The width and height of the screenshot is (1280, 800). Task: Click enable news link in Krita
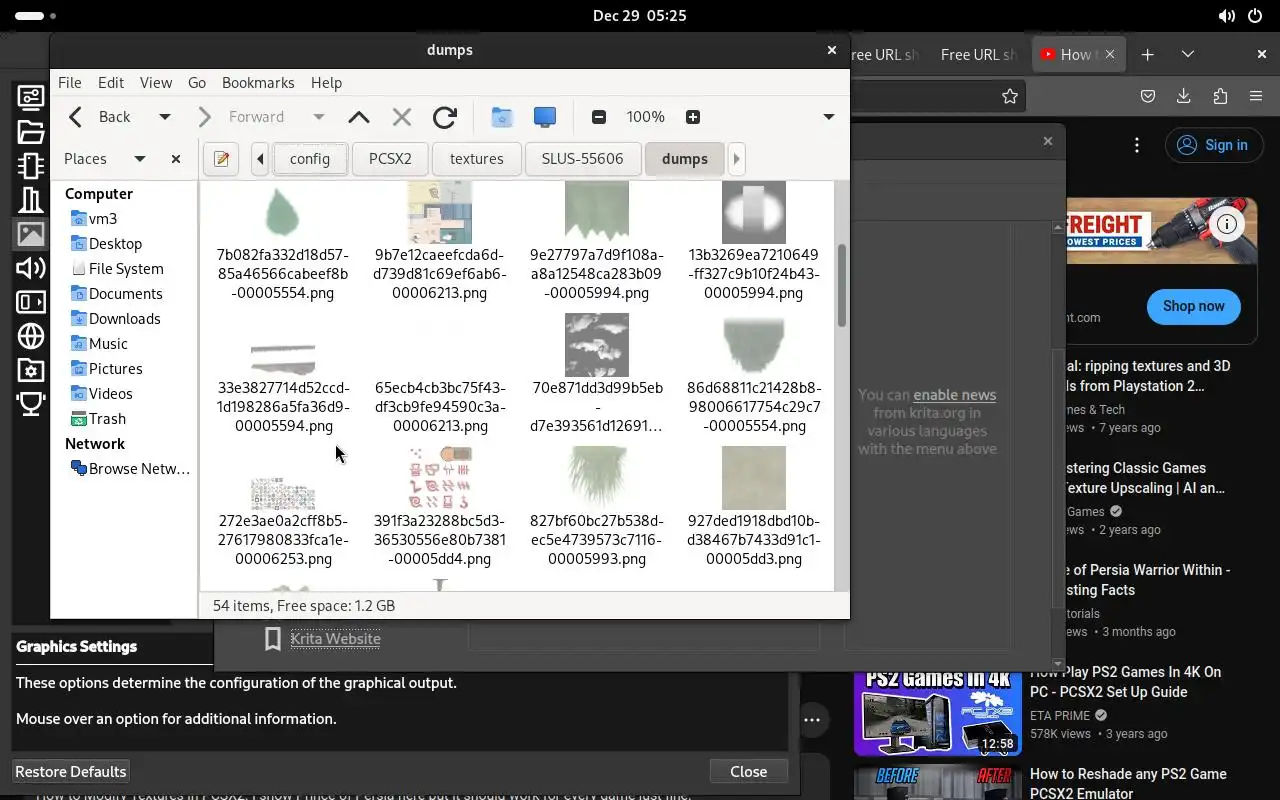pyautogui.click(x=955, y=395)
